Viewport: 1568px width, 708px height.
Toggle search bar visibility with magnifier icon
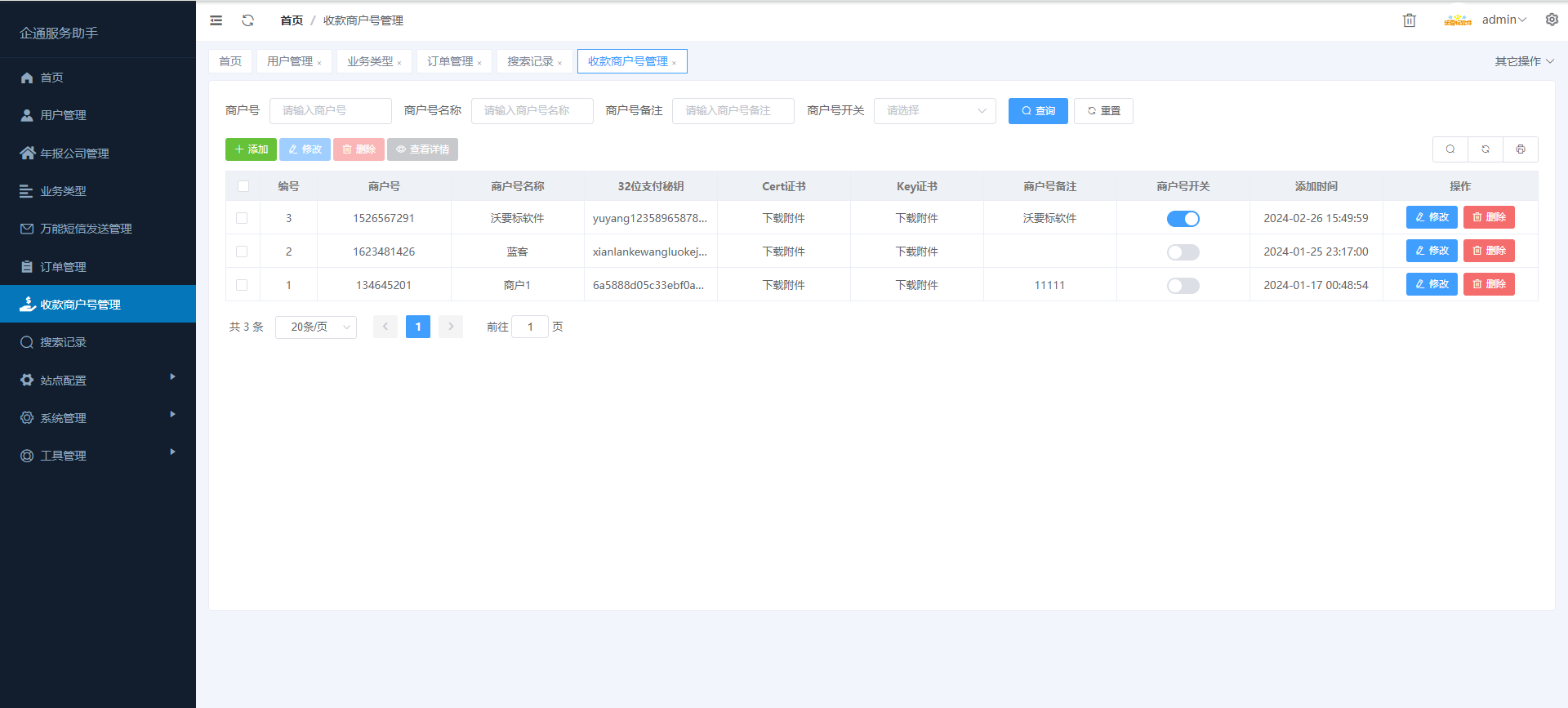click(x=1450, y=149)
